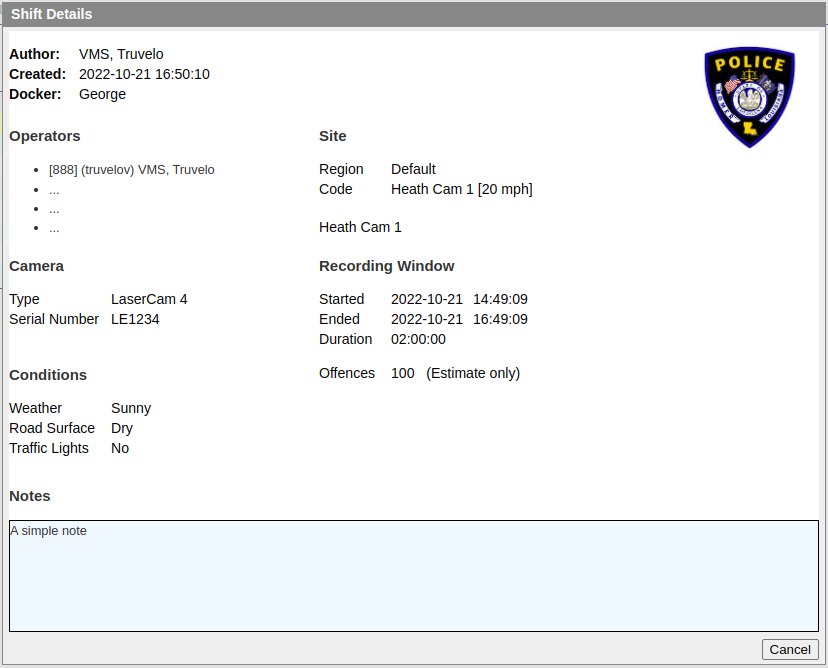Image resolution: width=828 pixels, height=668 pixels.
Task: Click the Cancel button
Action: tap(790, 649)
